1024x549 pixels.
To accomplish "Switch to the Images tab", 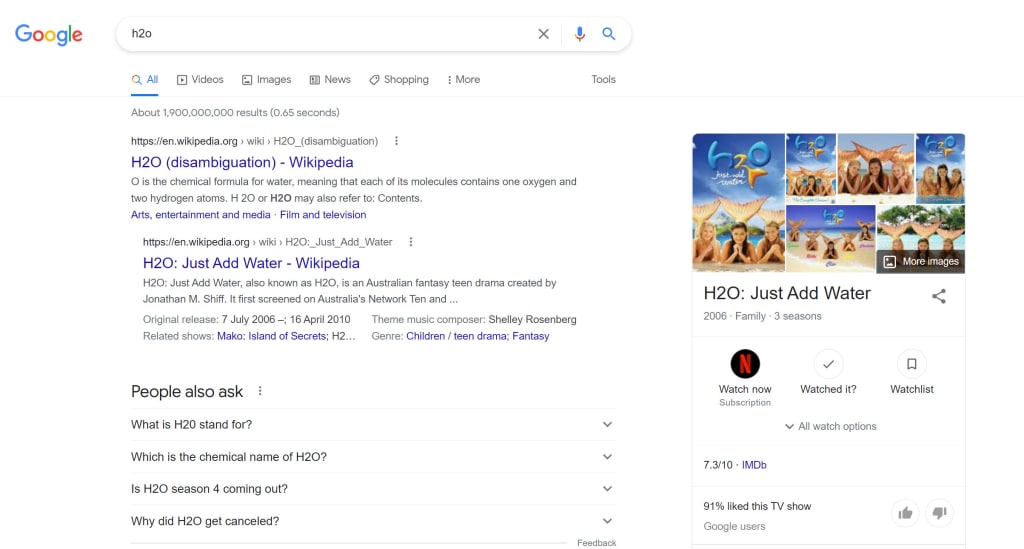I will pyautogui.click(x=266, y=80).
